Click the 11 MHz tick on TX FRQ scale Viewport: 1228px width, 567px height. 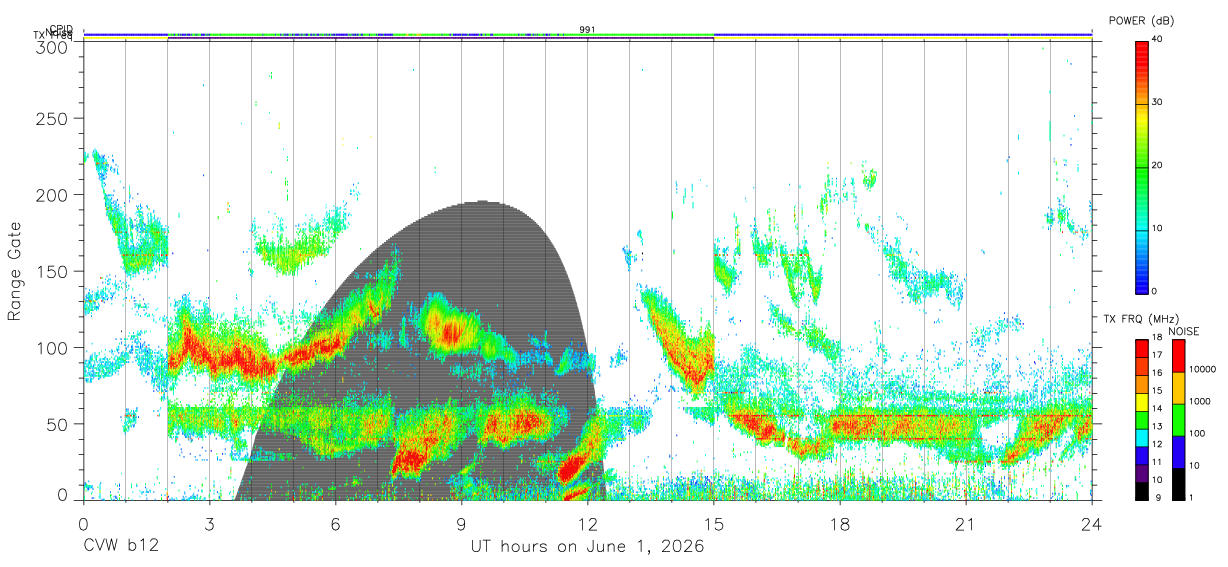click(x=1157, y=462)
